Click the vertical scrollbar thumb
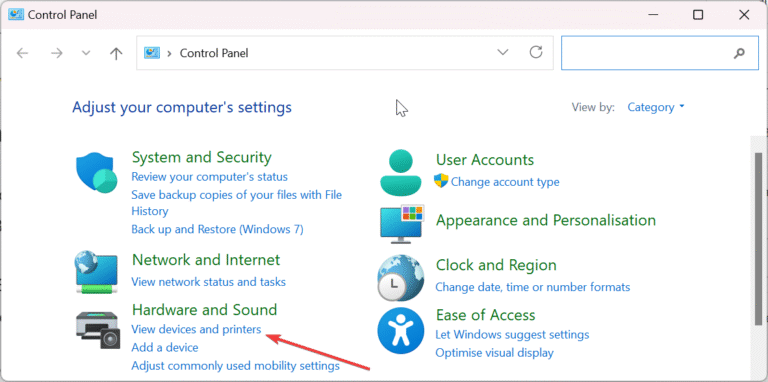This screenshot has height=382, width=768. click(759, 239)
